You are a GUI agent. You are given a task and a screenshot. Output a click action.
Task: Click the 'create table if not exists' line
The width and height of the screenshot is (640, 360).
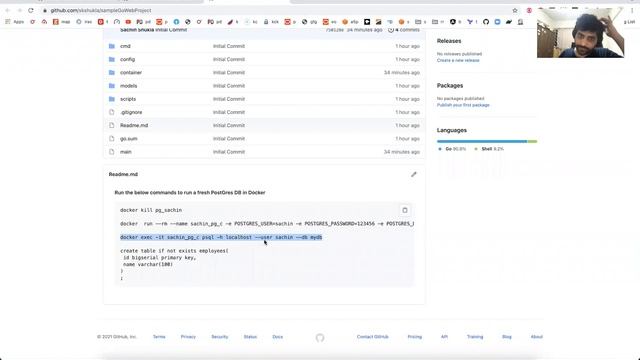tap(174, 251)
